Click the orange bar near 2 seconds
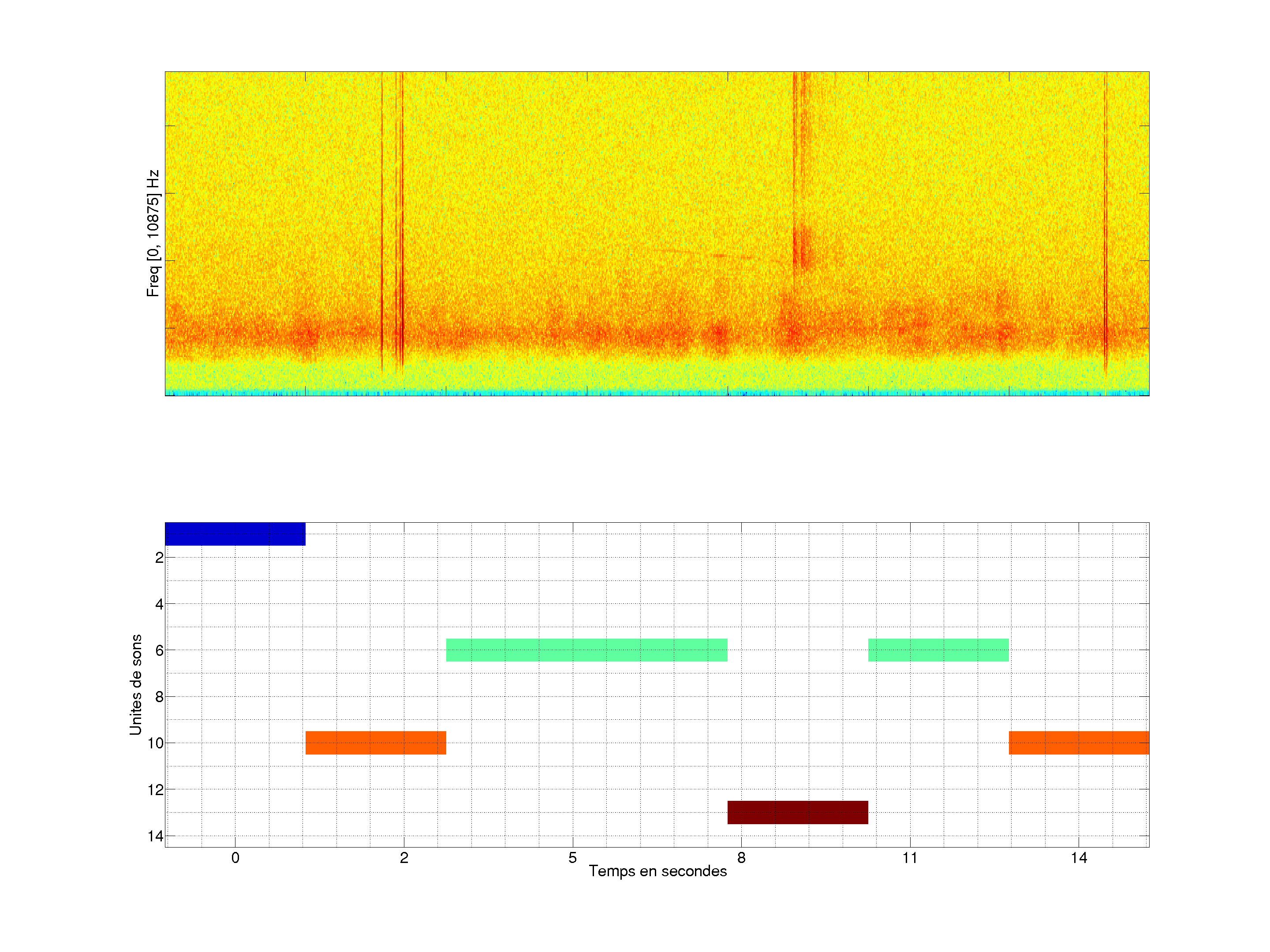 (376, 743)
